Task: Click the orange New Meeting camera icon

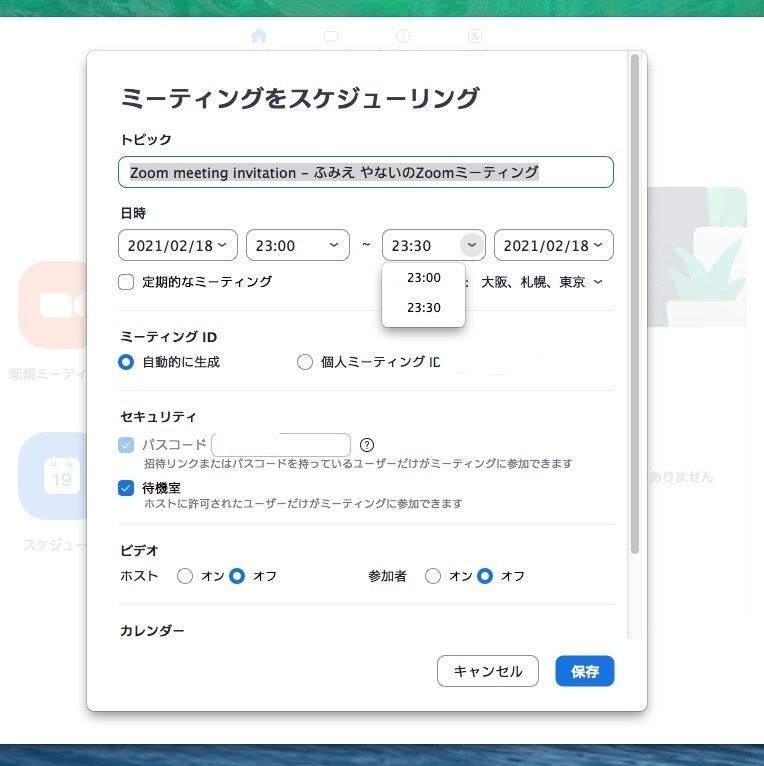Action: click(x=54, y=305)
